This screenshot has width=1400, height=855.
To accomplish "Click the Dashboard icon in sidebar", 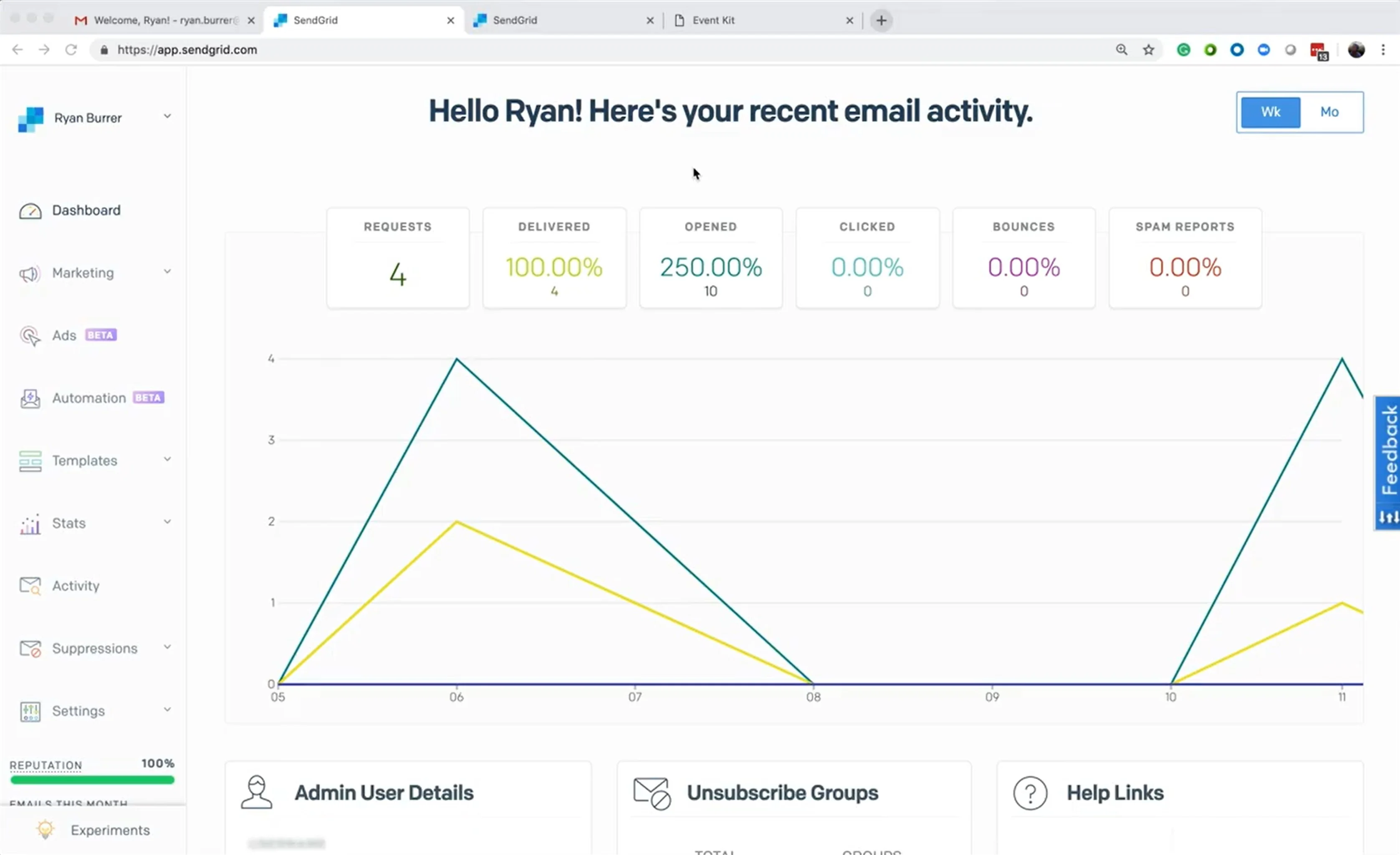I will pos(30,210).
